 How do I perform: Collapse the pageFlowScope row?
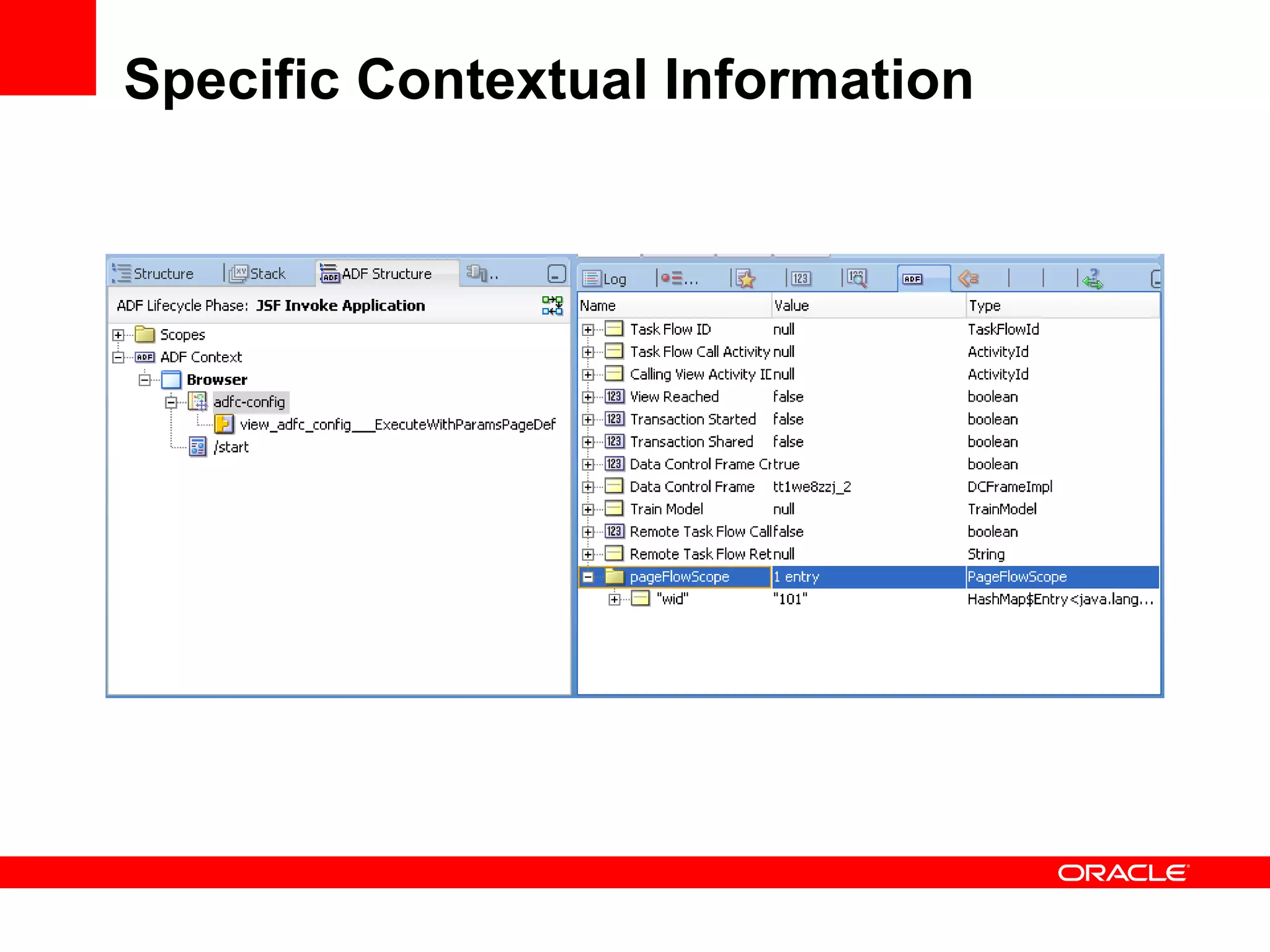(588, 577)
